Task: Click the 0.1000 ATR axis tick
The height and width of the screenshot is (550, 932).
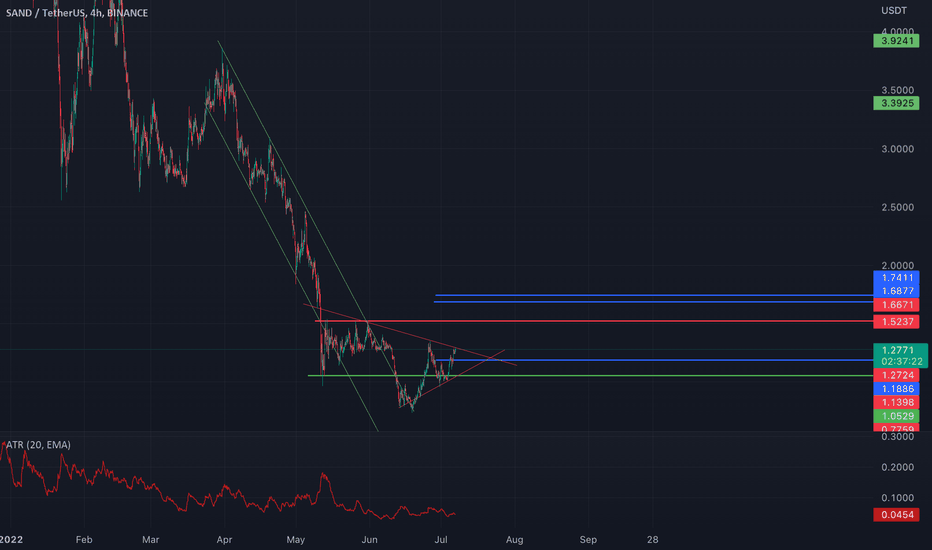Action: click(x=898, y=498)
